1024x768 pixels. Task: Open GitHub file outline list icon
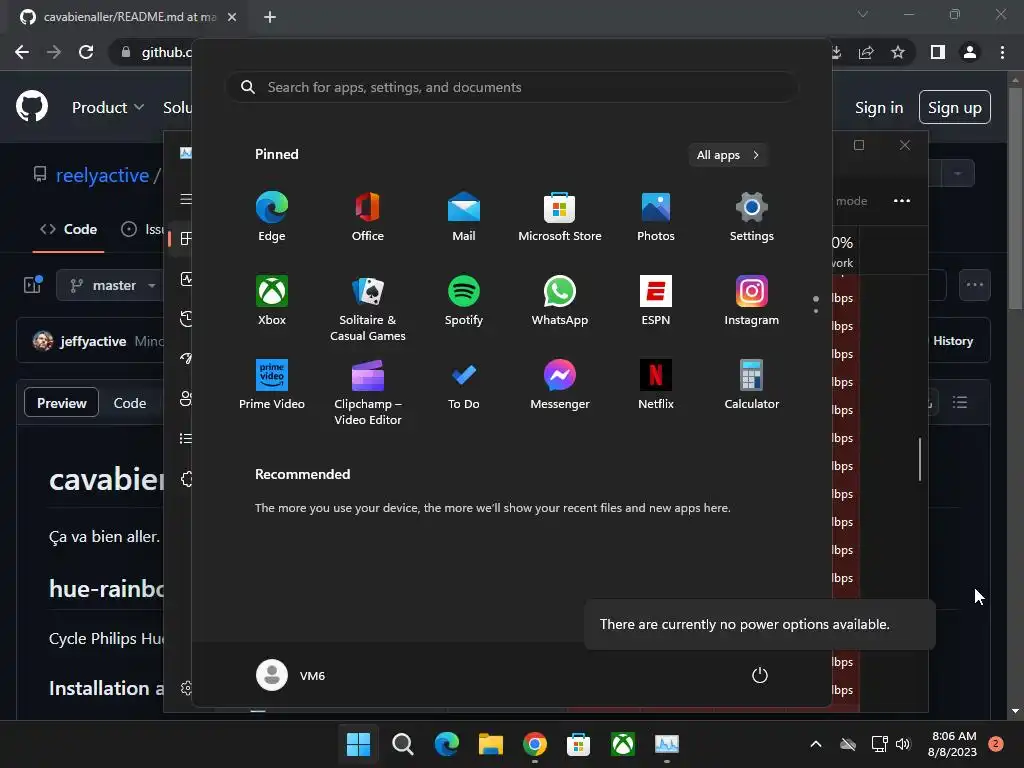tap(959, 402)
